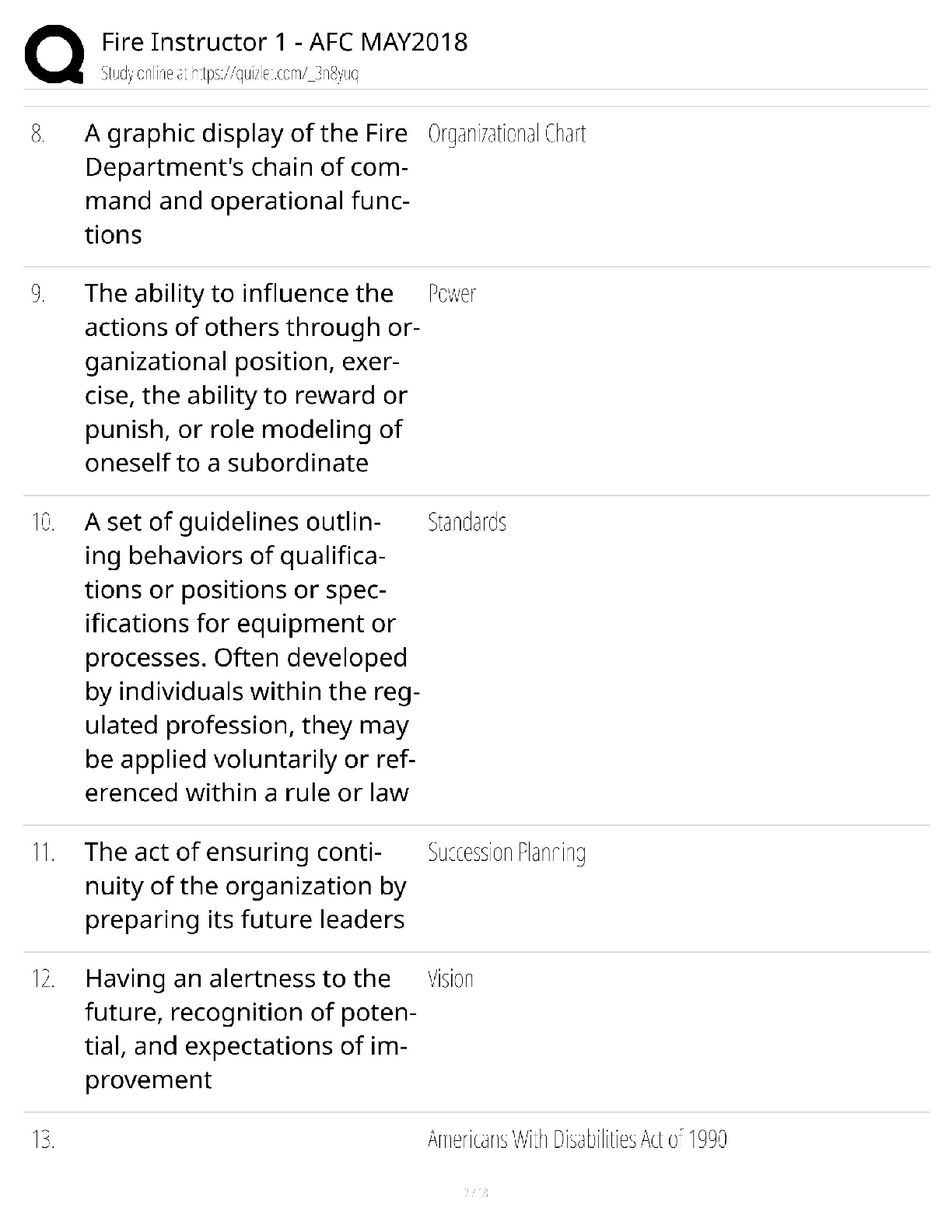Screen dimensions: 952x1232
Task: Click the page number indicator at bottom
Action: 475,1192
